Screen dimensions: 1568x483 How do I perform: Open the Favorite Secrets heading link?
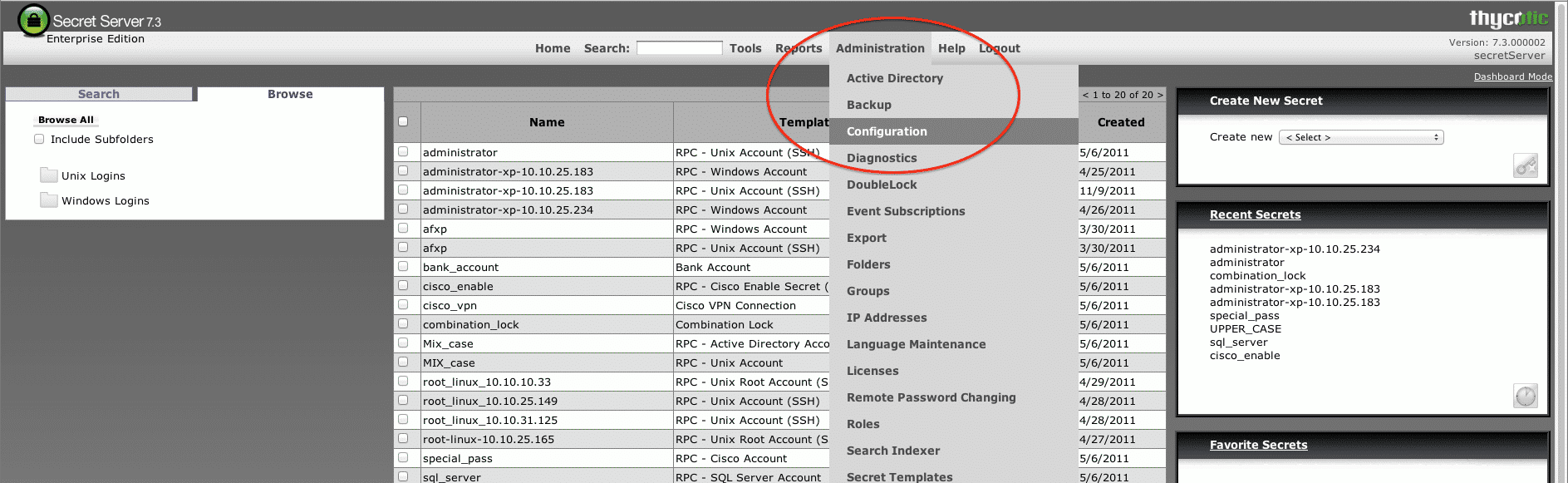point(1258,445)
